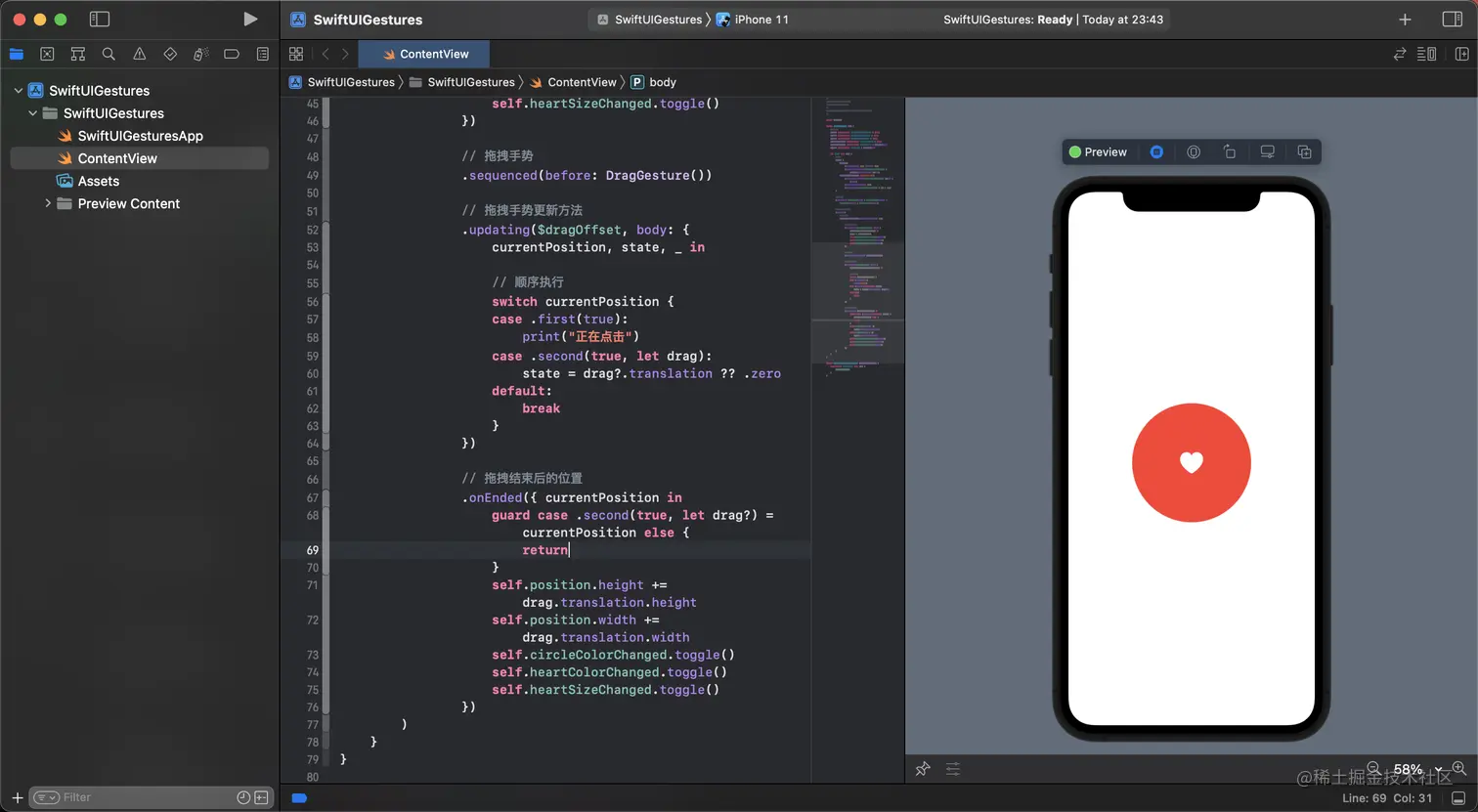
Task: Set breakpoint at line number 56
Action: [312, 302]
